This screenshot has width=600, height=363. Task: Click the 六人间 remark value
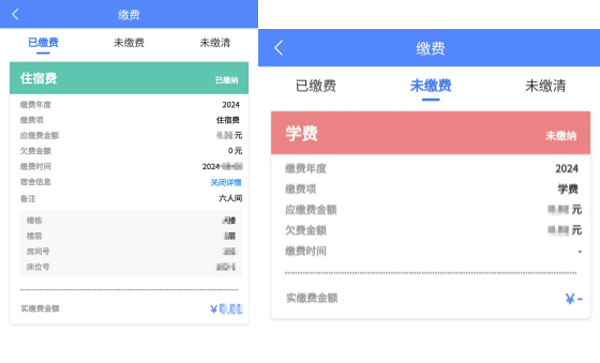click(x=230, y=198)
